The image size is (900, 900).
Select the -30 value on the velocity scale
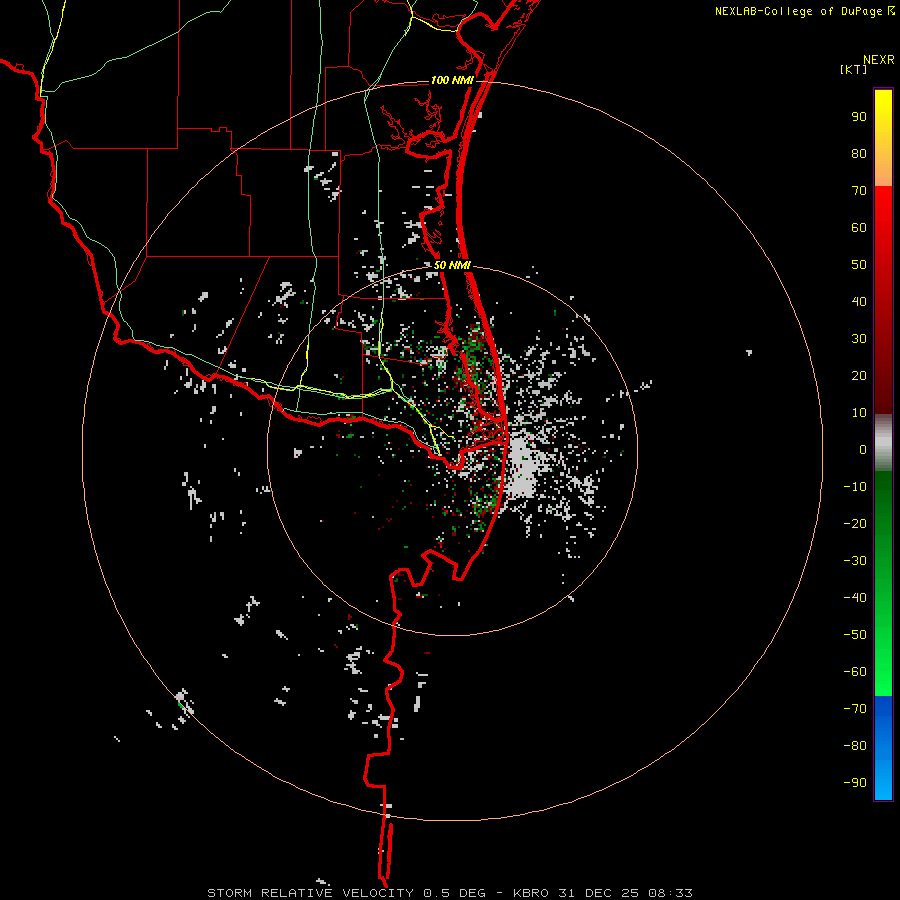click(855, 561)
